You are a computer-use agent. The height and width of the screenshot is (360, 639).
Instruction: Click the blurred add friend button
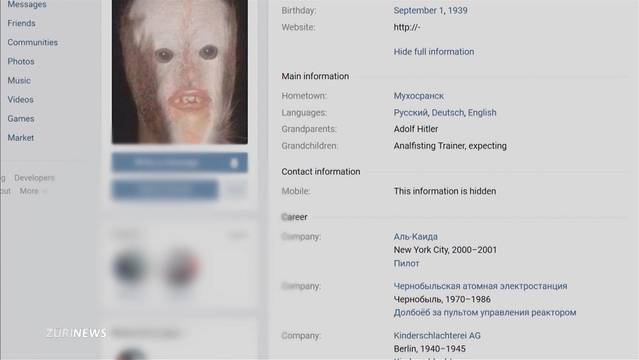pyautogui.click(x=165, y=190)
